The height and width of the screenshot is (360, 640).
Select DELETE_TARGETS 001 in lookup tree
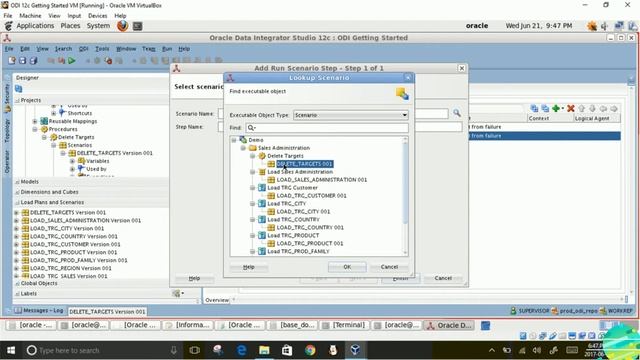point(304,164)
